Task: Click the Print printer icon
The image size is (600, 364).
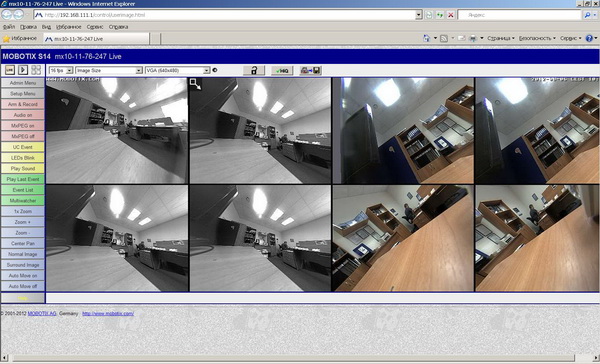Action: pos(473,38)
